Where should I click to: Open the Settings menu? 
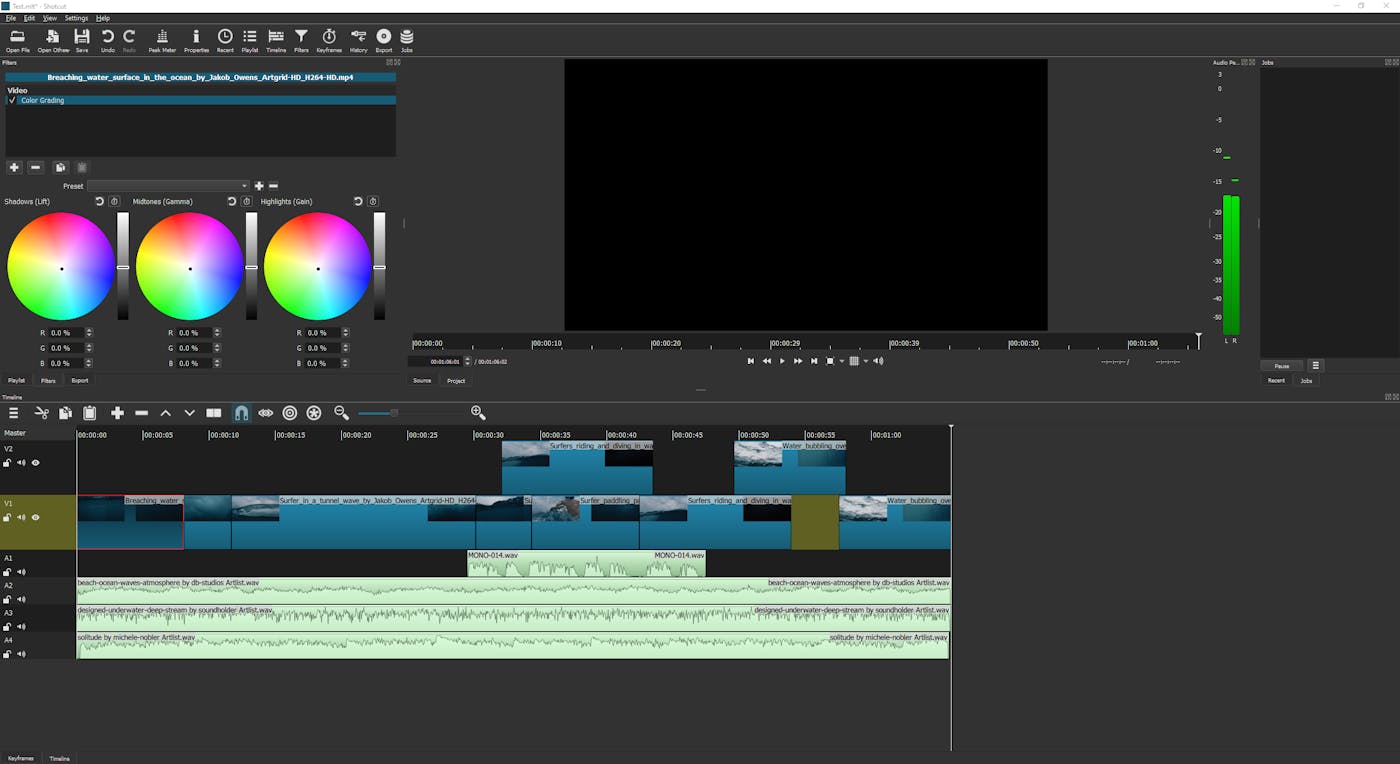coord(77,17)
